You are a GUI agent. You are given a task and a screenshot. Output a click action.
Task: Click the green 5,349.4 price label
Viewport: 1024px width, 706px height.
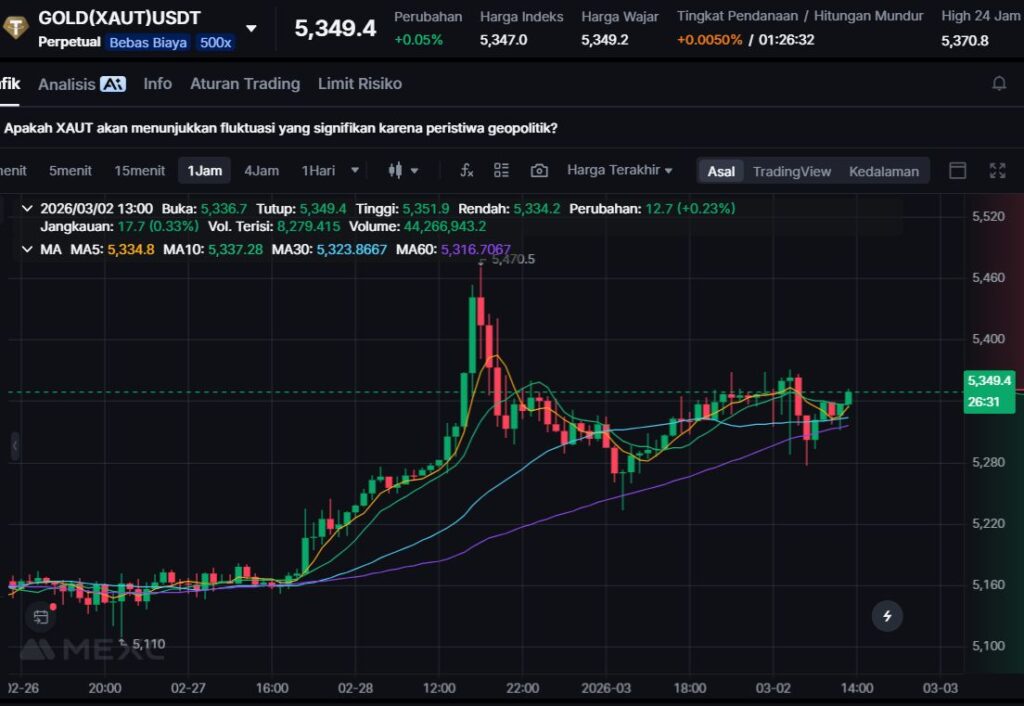click(x=989, y=381)
